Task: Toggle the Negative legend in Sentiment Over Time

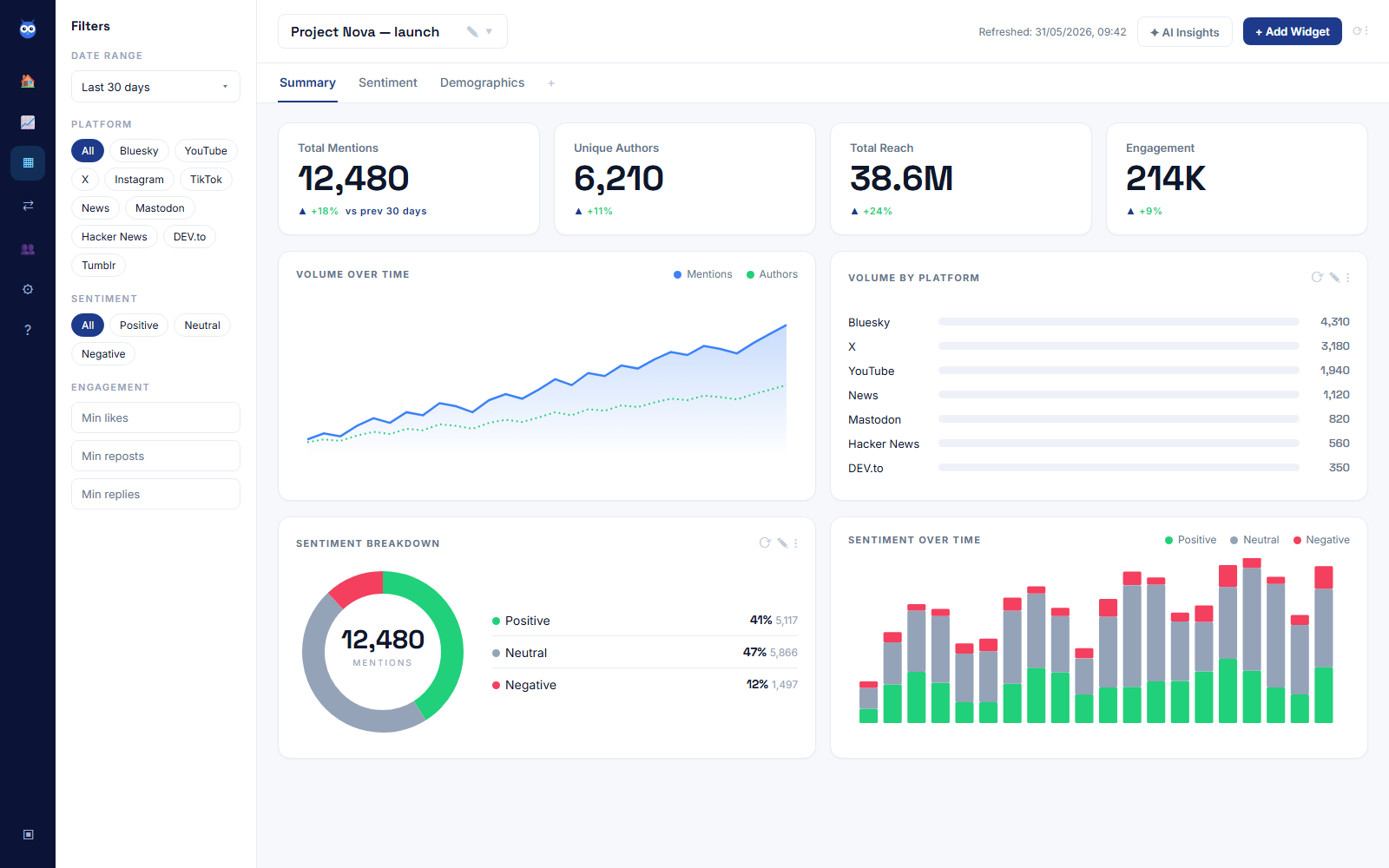Action: 1321,540
